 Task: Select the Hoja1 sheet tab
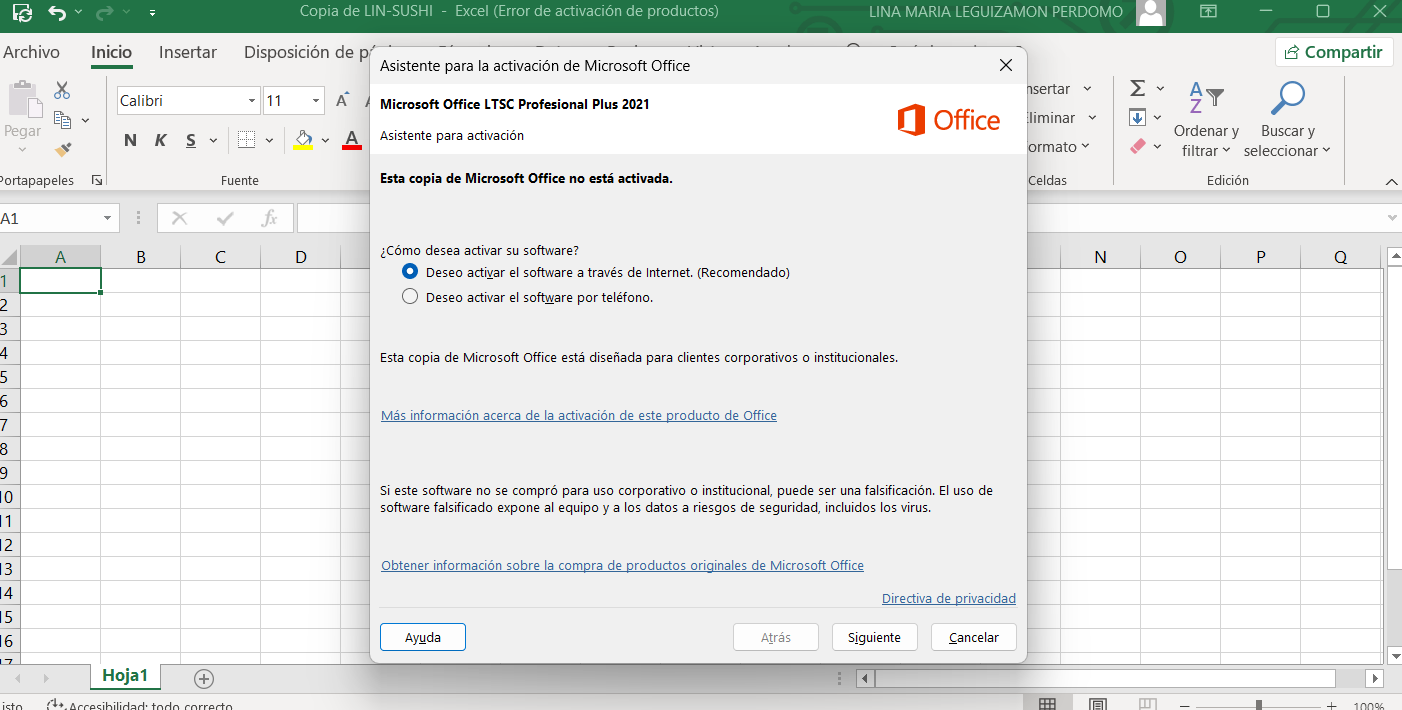point(125,676)
